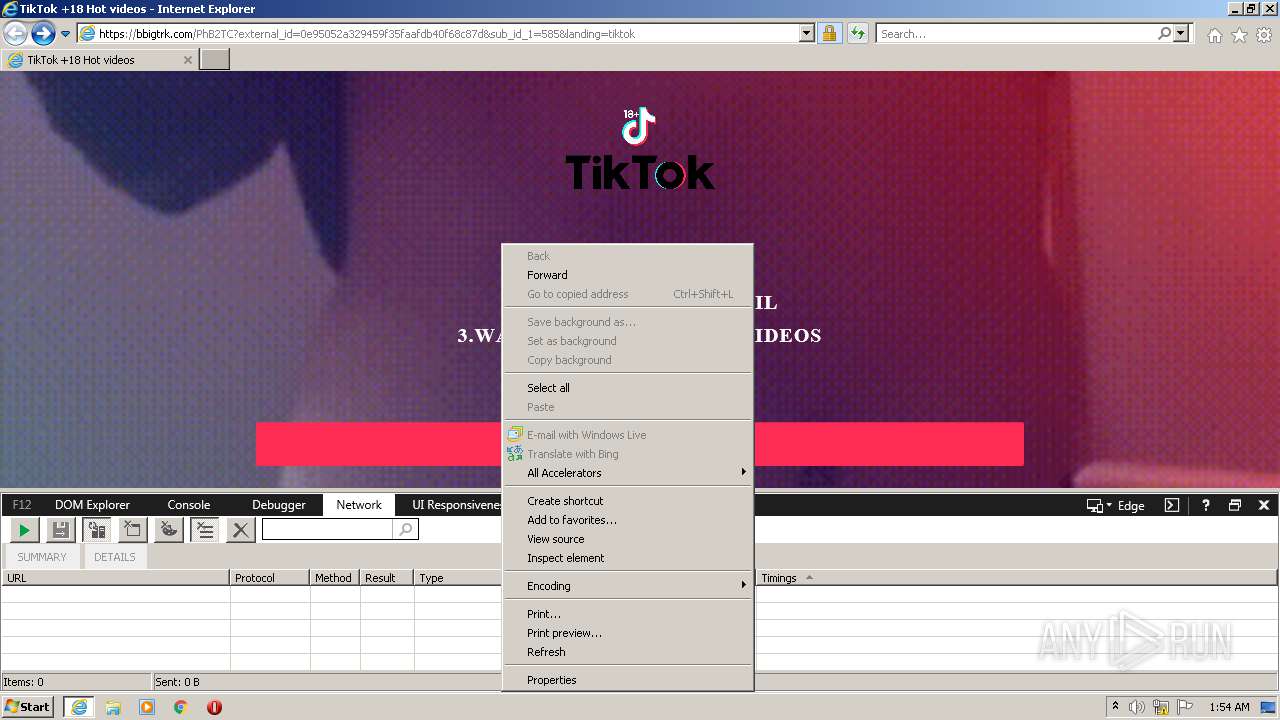Open search provider dropdown arrow

(1182, 33)
